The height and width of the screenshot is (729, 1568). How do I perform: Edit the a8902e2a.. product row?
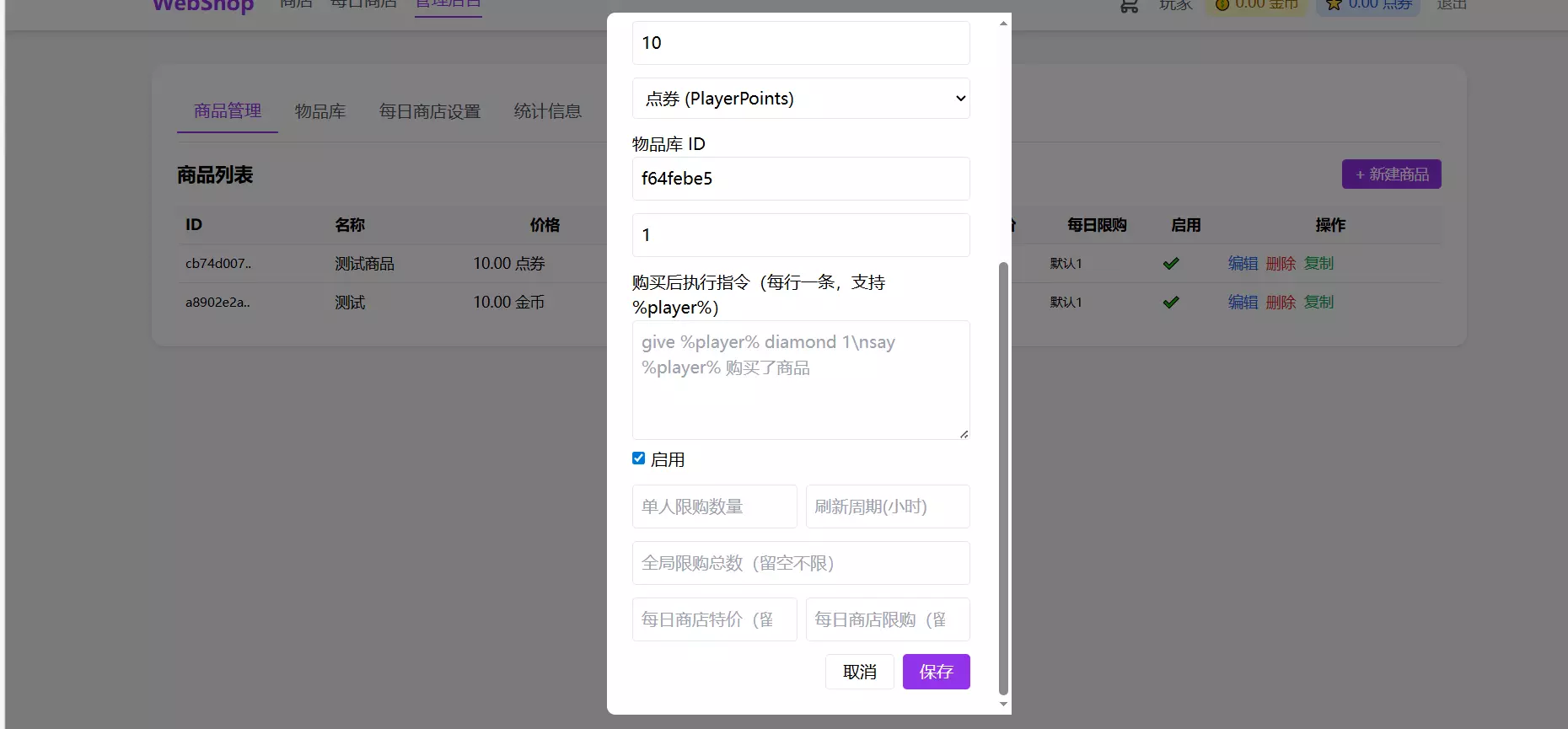1243,303
